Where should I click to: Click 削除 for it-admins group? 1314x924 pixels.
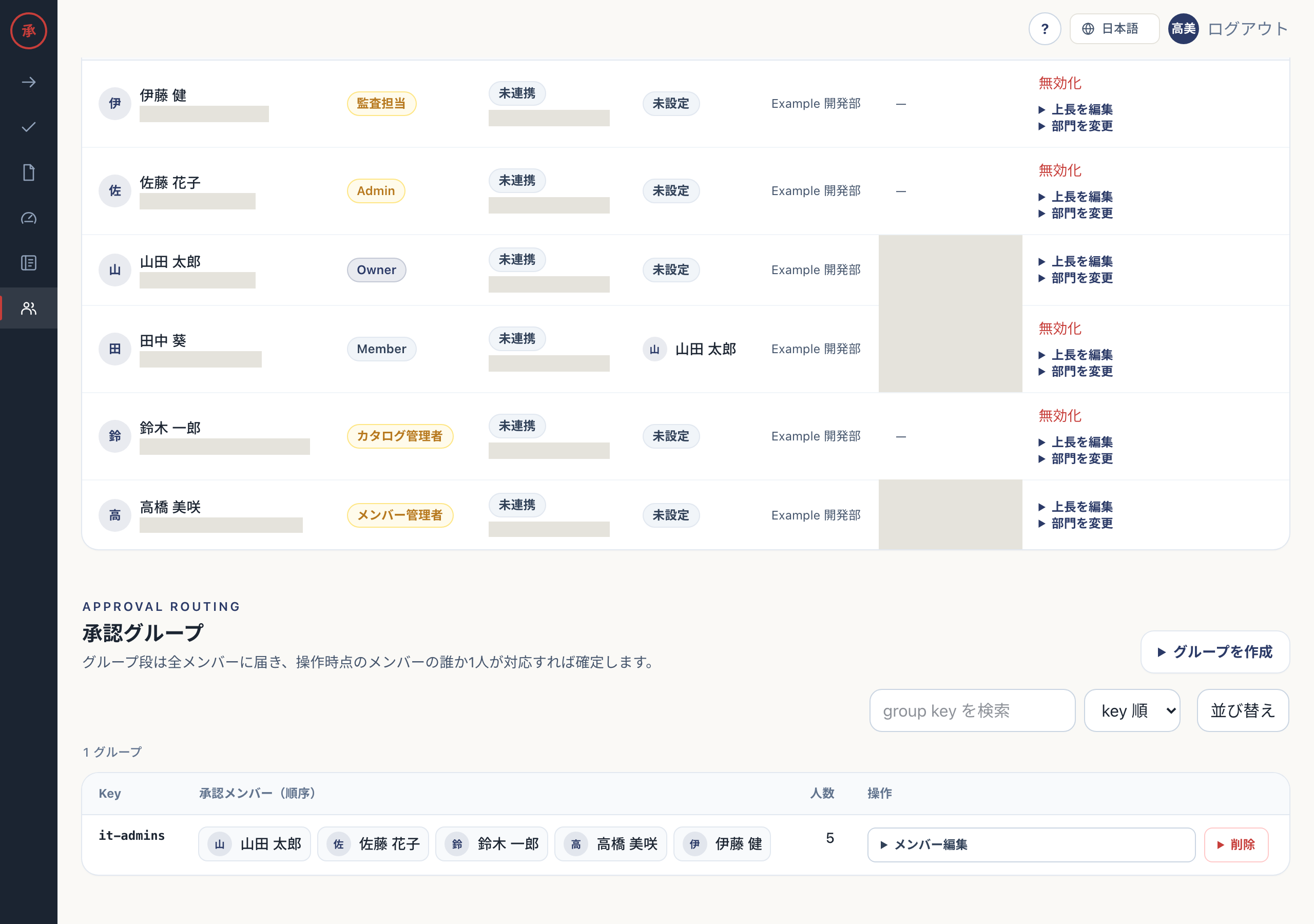[x=1236, y=844]
